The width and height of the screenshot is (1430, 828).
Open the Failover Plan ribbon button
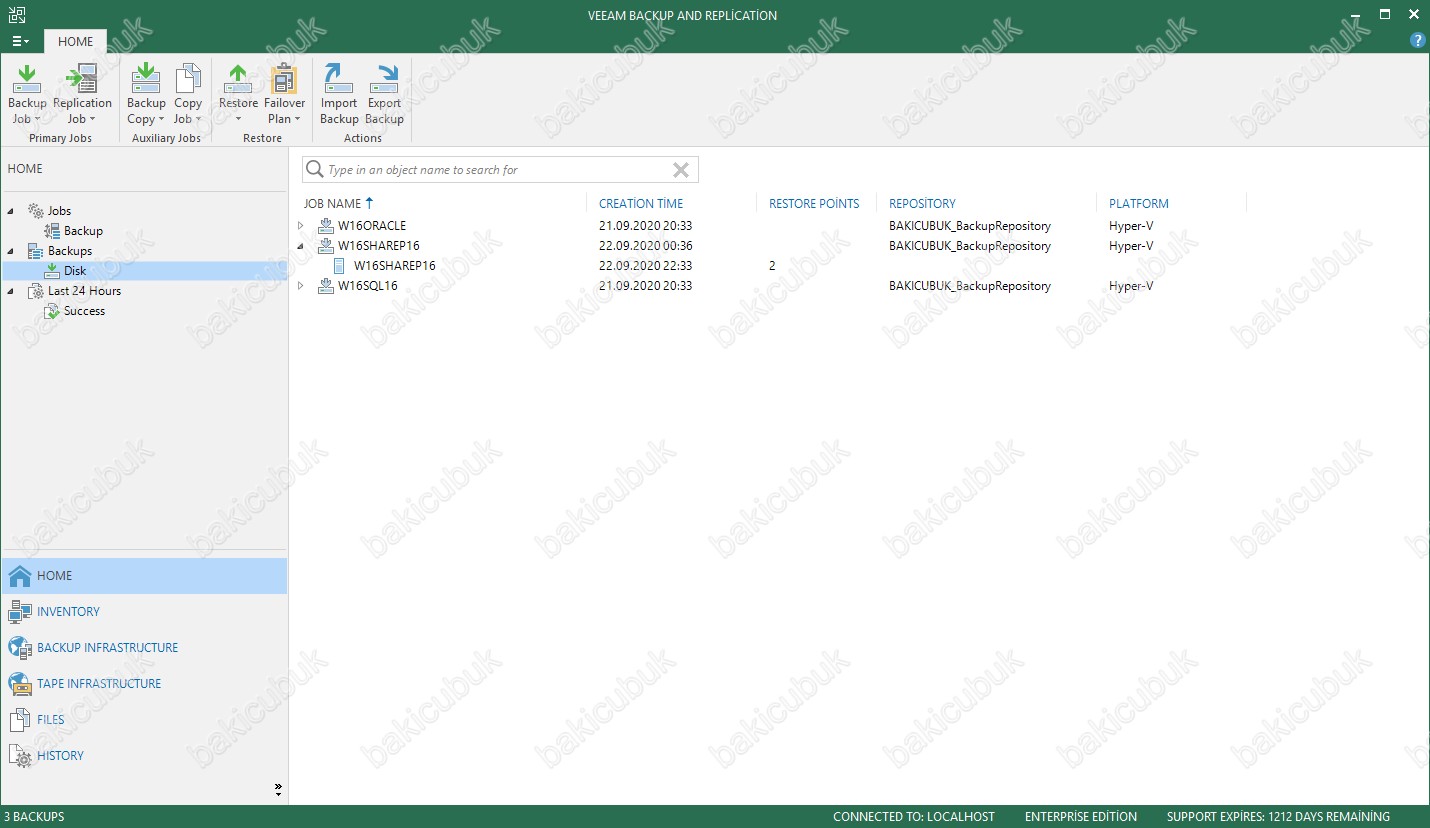click(284, 94)
